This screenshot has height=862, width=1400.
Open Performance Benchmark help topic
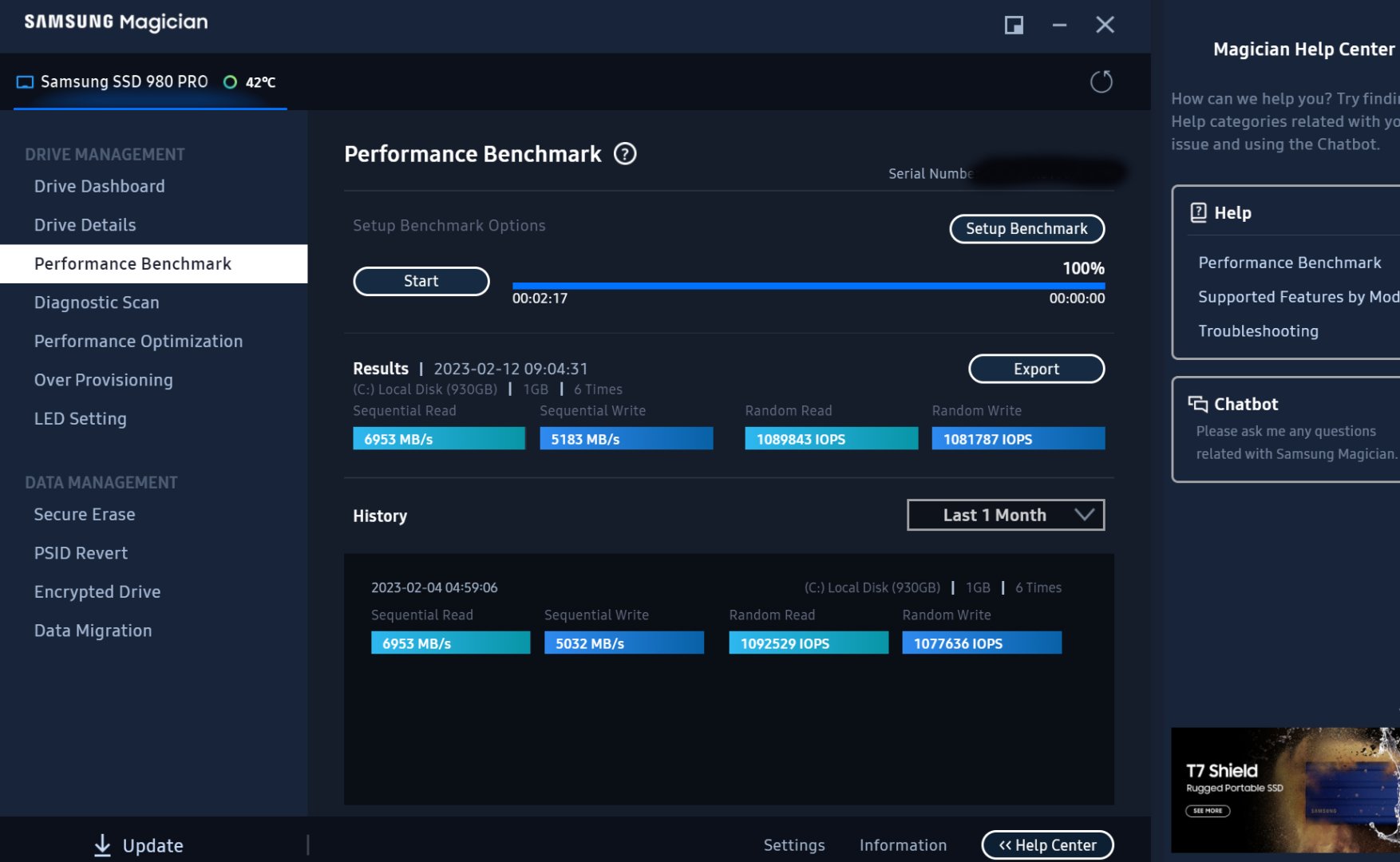pyautogui.click(x=1290, y=263)
